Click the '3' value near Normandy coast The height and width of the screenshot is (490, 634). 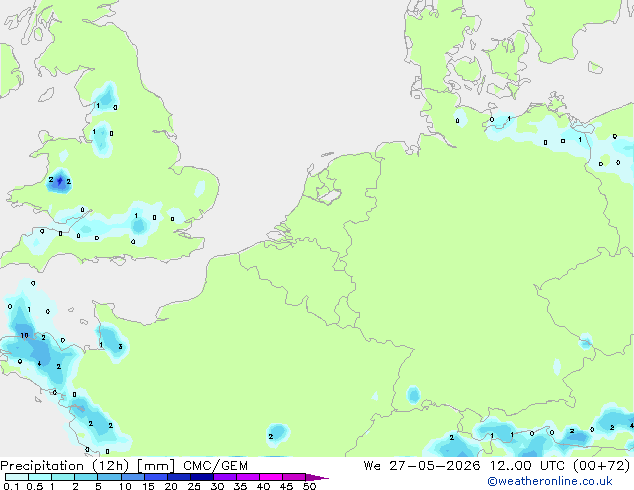coord(120,346)
